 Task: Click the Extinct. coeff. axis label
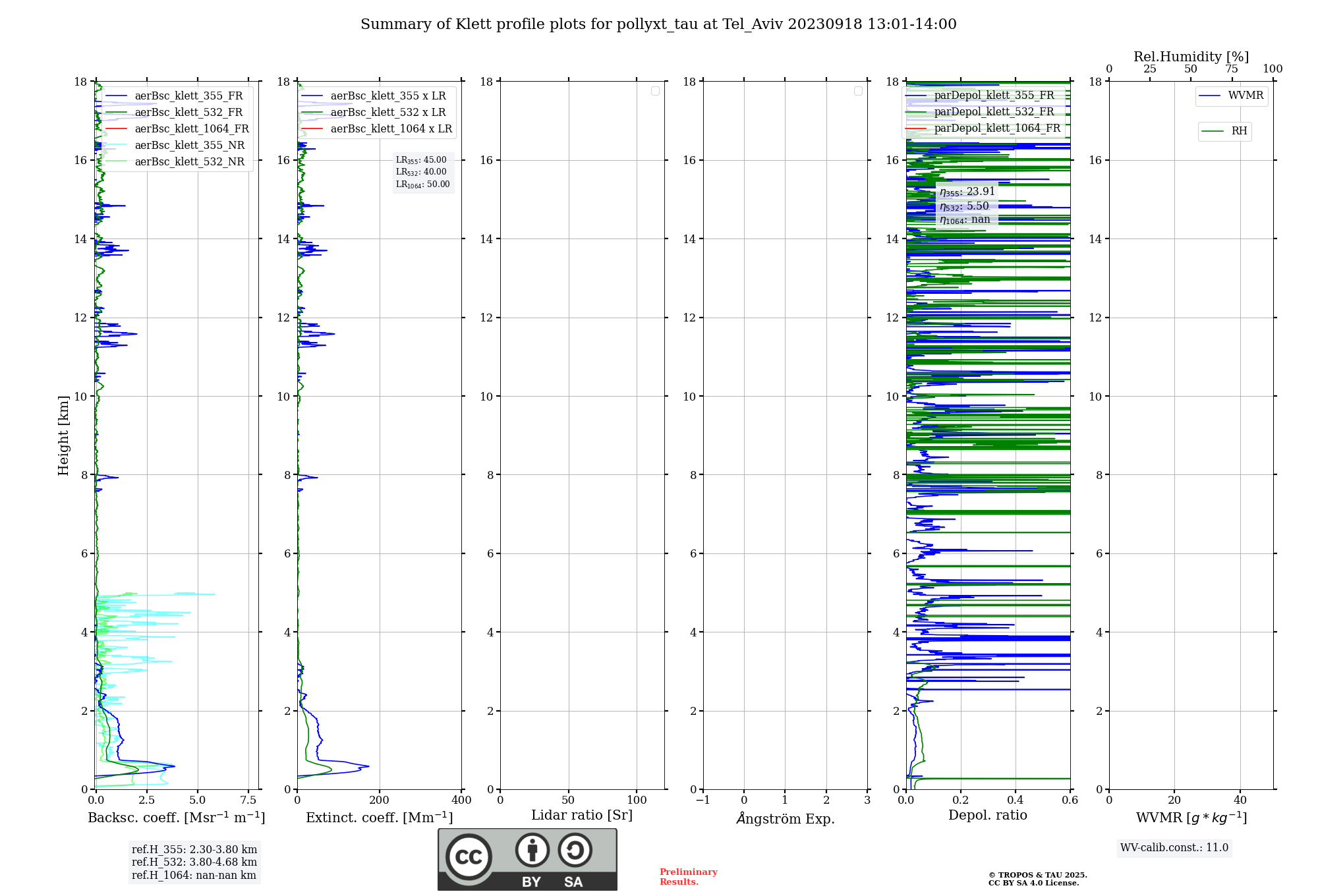[380, 818]
